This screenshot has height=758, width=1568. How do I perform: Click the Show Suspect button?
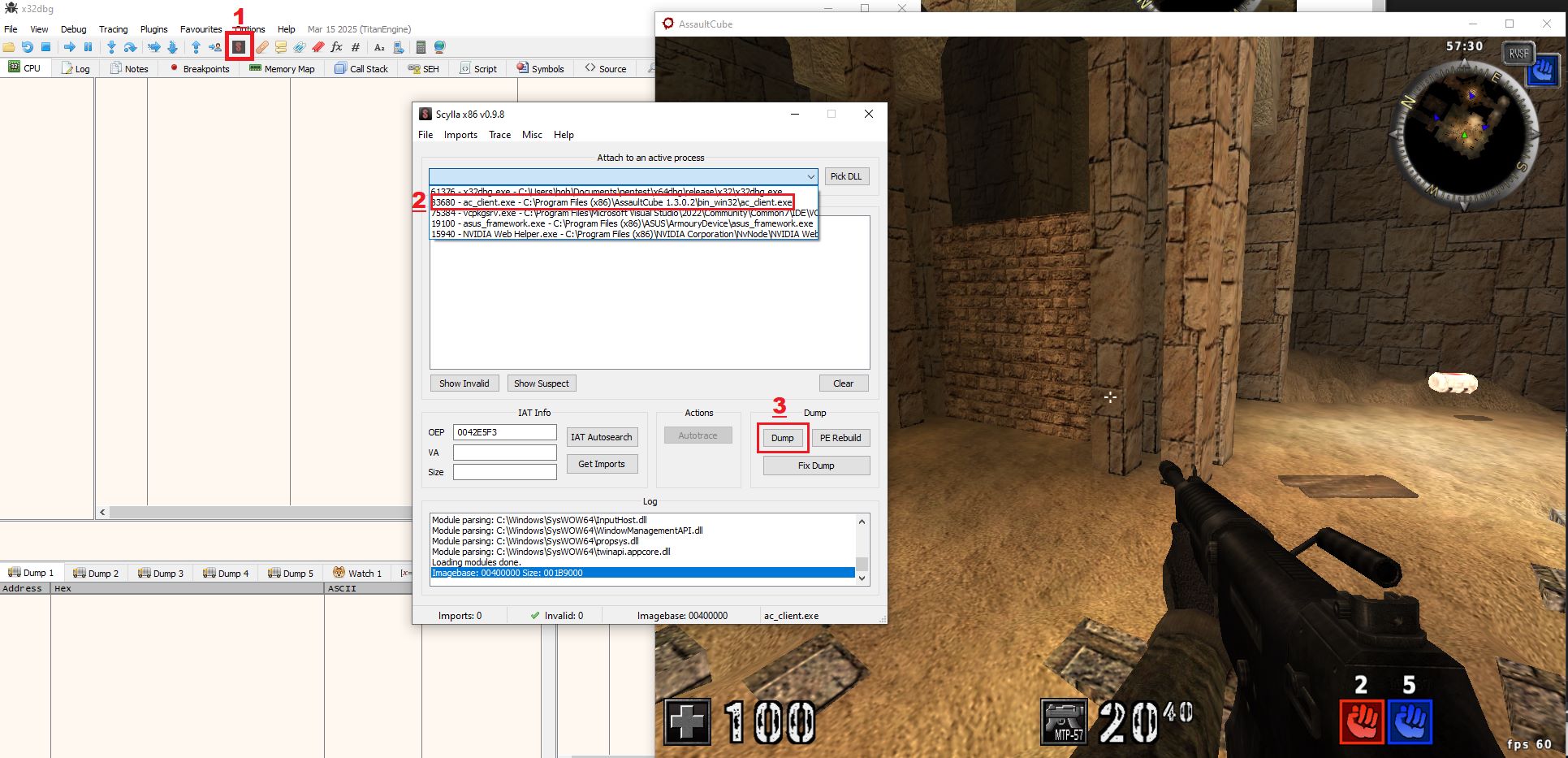541,383
